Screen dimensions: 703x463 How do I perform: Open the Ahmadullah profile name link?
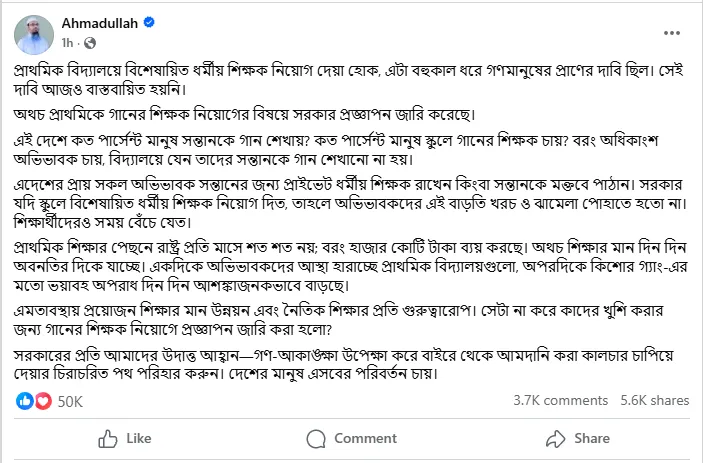[100, 23]
